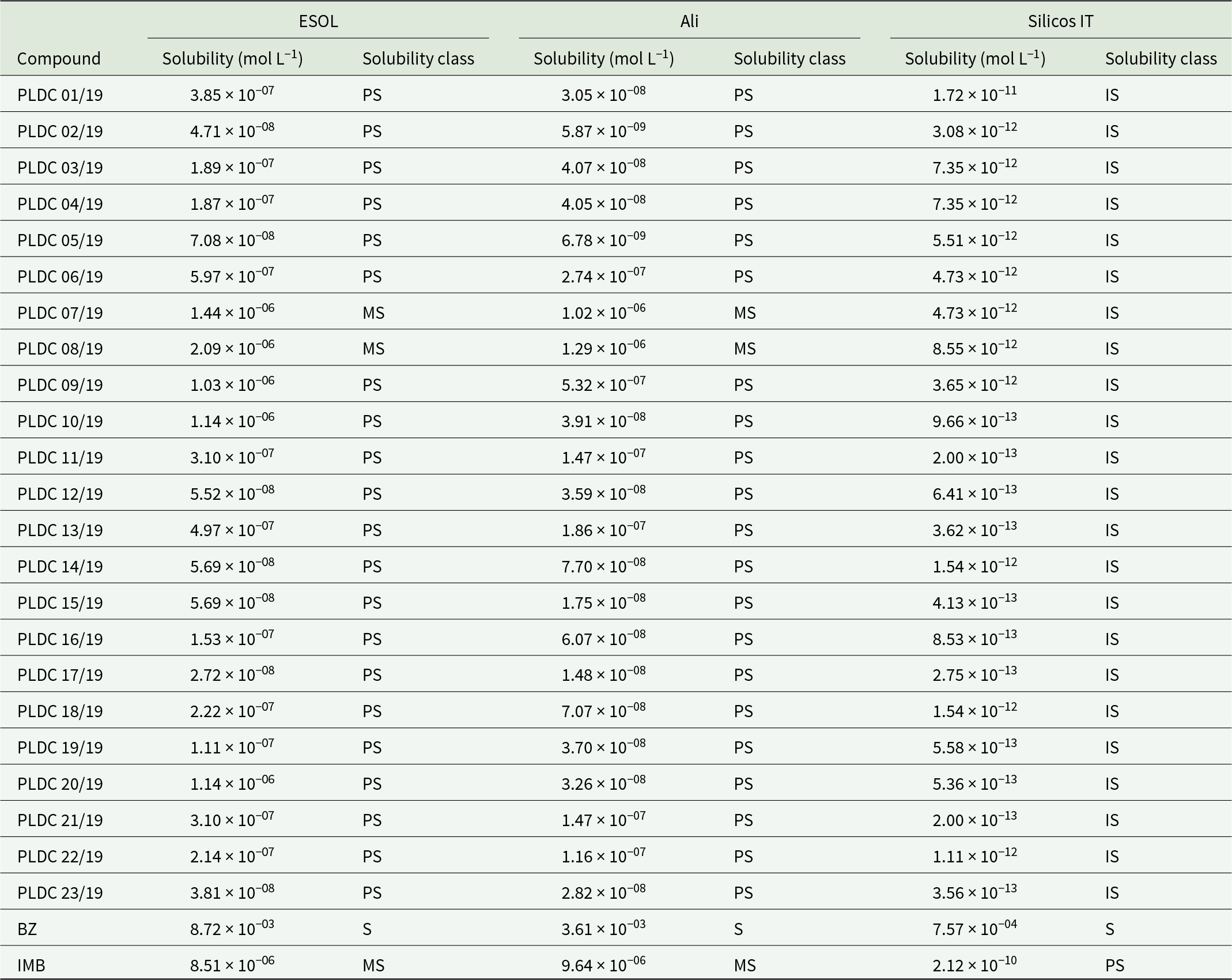Click Silicos IT value 8.55 × 10−12
Screen dimensions: 1232x980
tap(975, 347)
